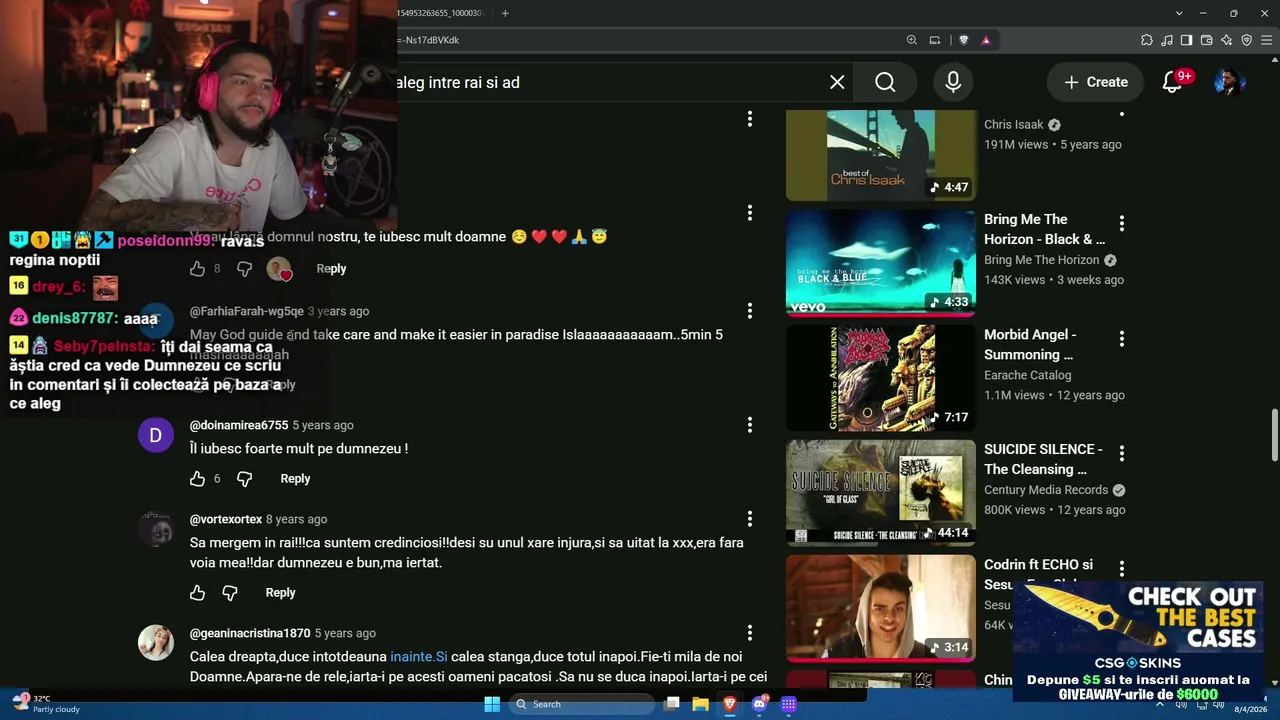This screenshot has width=1280, height=720.
Task: Open a new browser tab
Action: [505, 13]
